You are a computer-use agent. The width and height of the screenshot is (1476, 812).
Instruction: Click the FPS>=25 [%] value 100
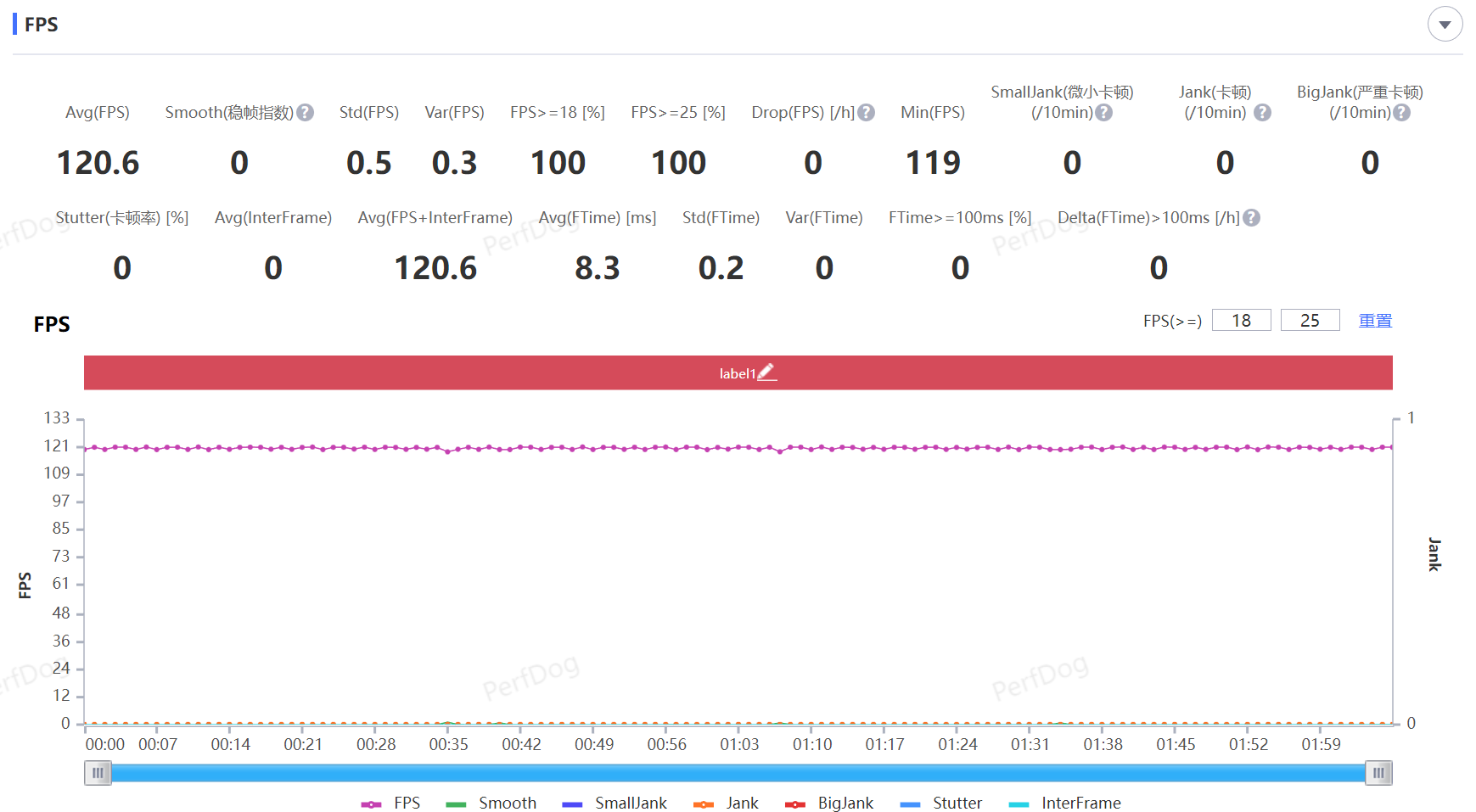678,163
